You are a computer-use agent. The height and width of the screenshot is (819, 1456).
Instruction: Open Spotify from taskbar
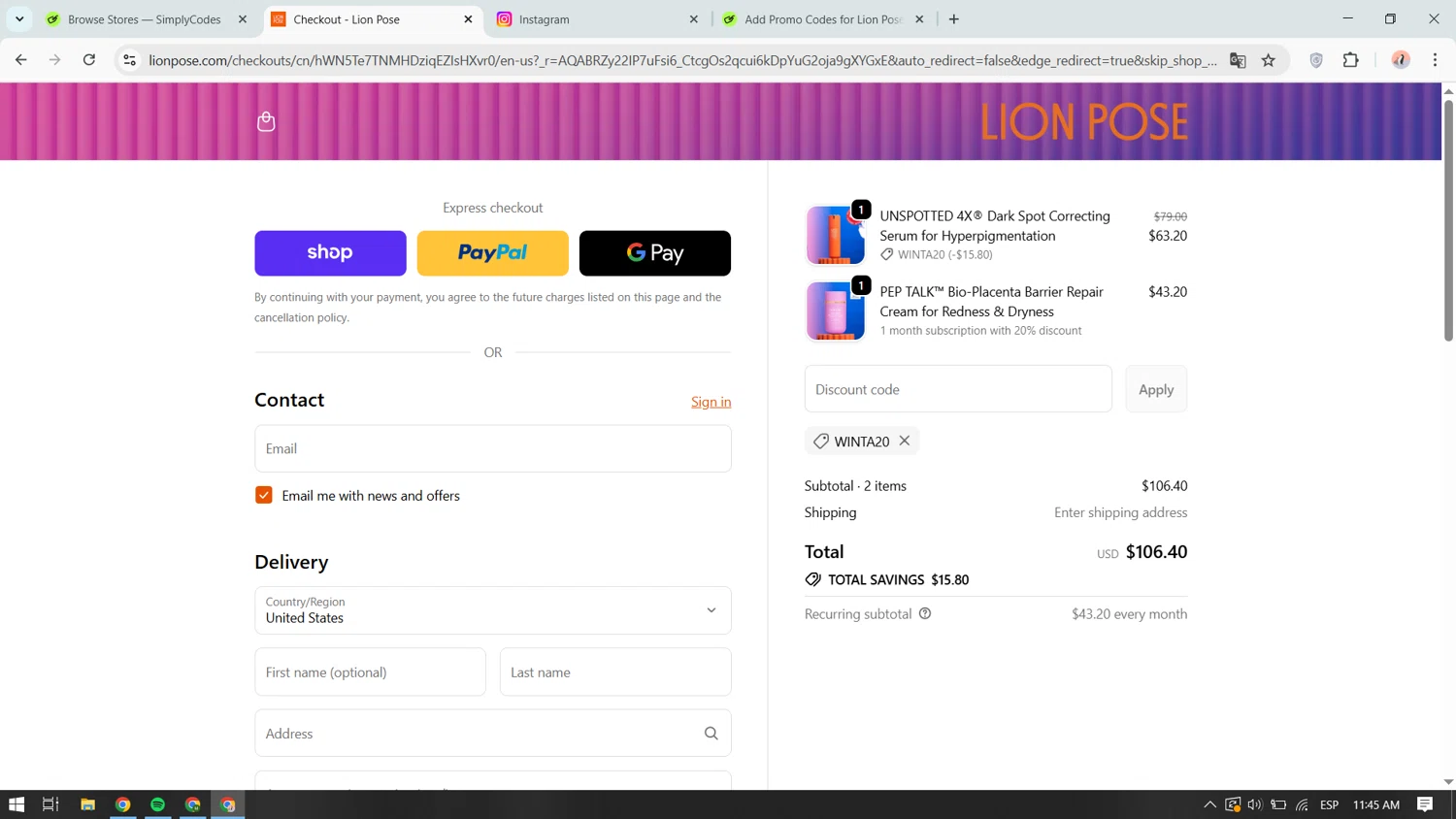pos(158,804)
